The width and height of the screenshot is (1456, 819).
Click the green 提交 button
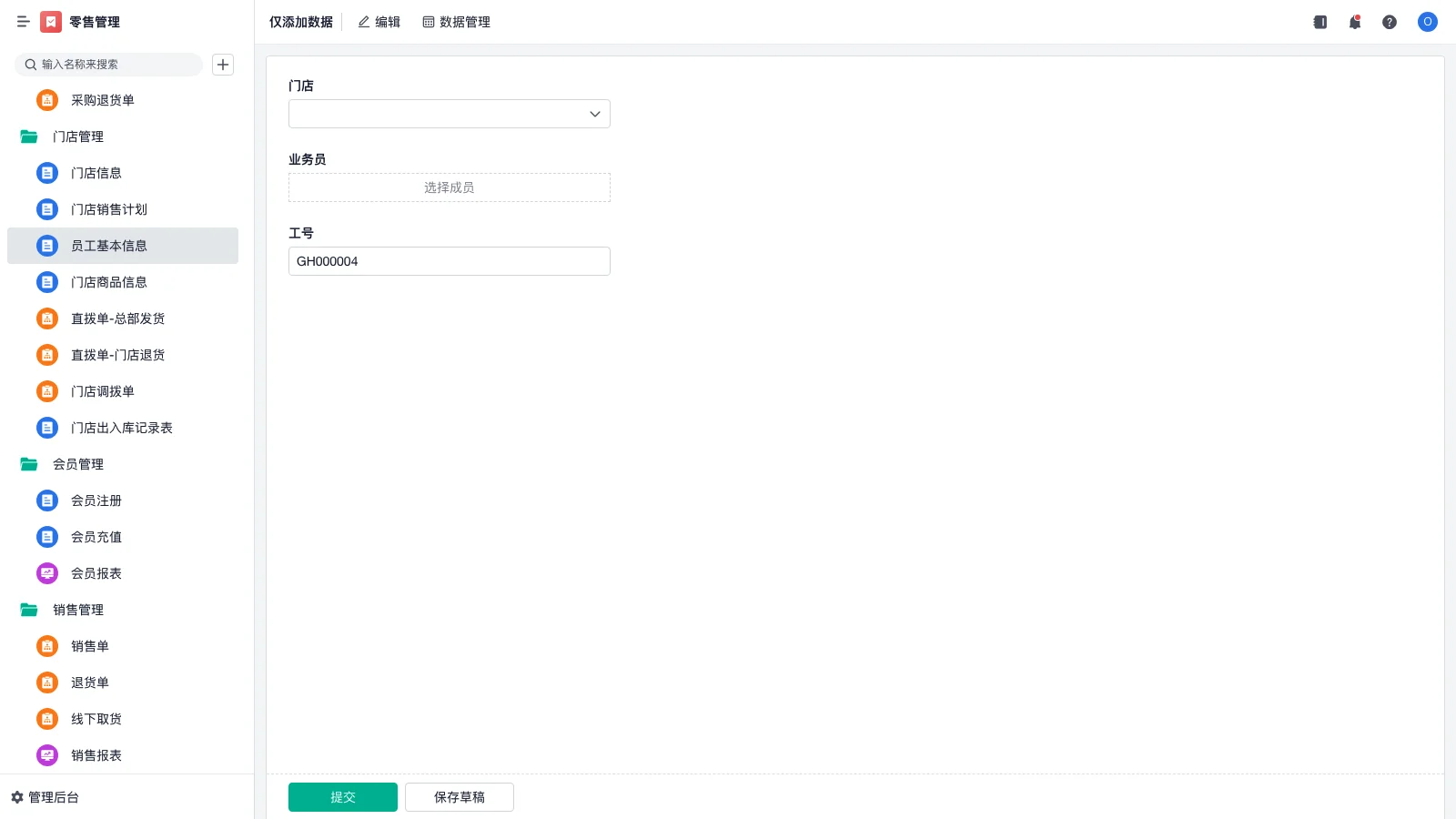pos(342,797)
